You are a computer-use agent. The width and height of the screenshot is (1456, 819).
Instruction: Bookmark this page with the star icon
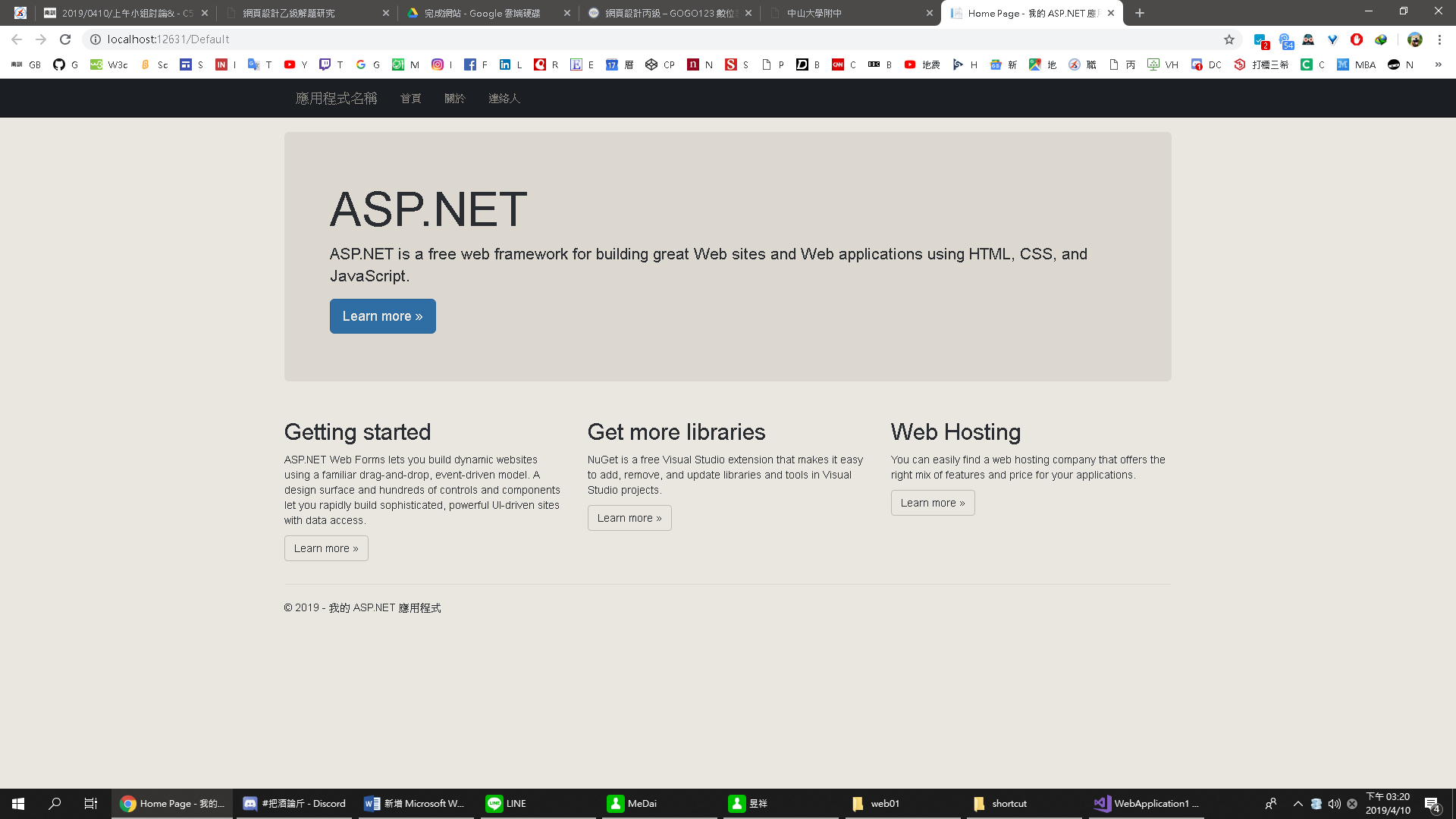(x=1229, y=39)
